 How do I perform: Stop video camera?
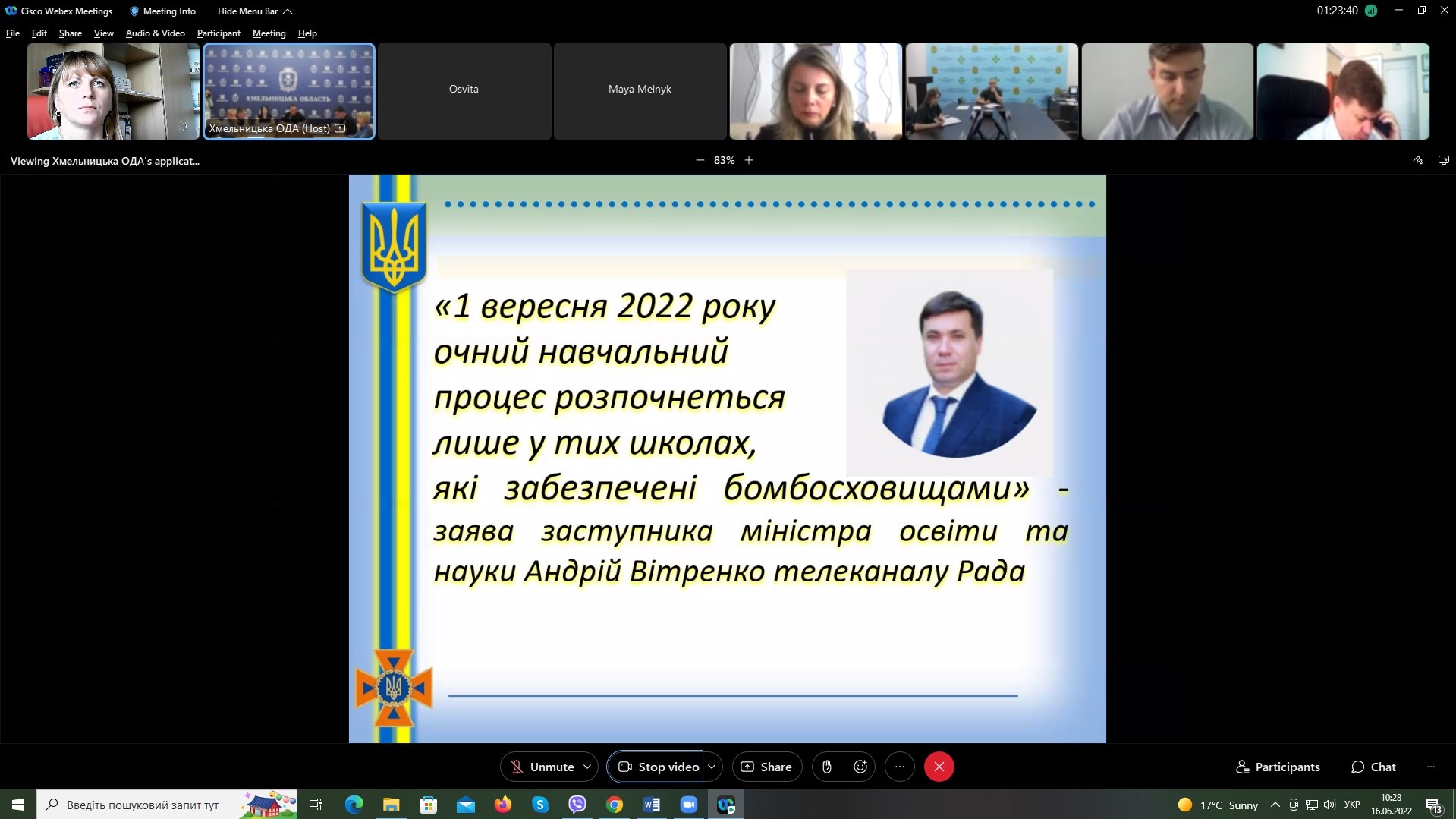click(657, 767)
